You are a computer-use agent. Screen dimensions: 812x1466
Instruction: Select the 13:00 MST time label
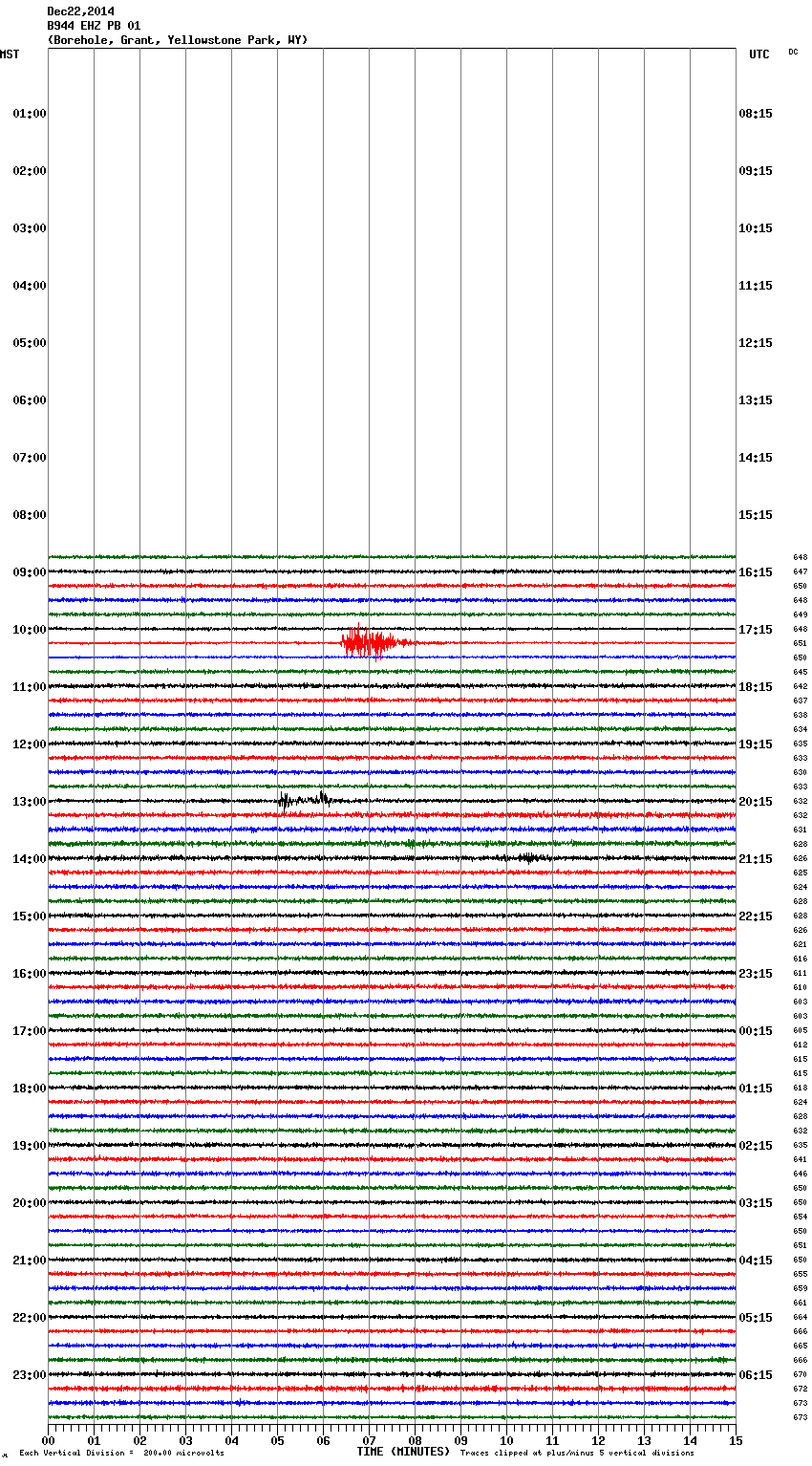coord(30,802)
